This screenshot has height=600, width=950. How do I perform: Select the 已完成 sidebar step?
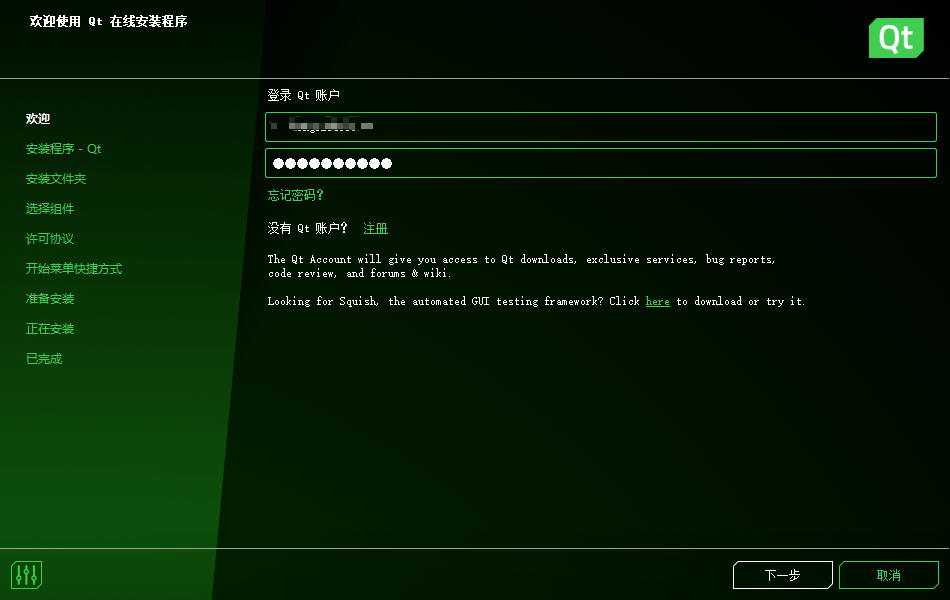tap(44, 359)
